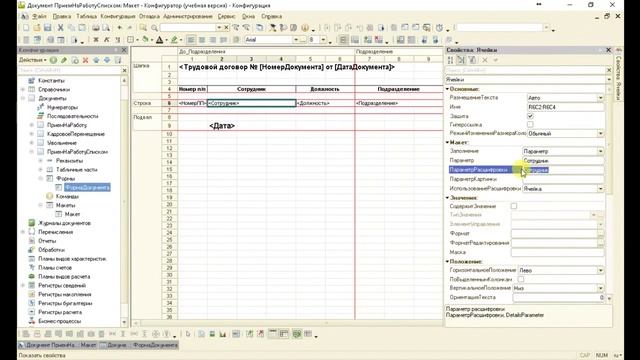Click the <Дата> cell in the template
Viewport: 640px width, 360px height.
222,126
